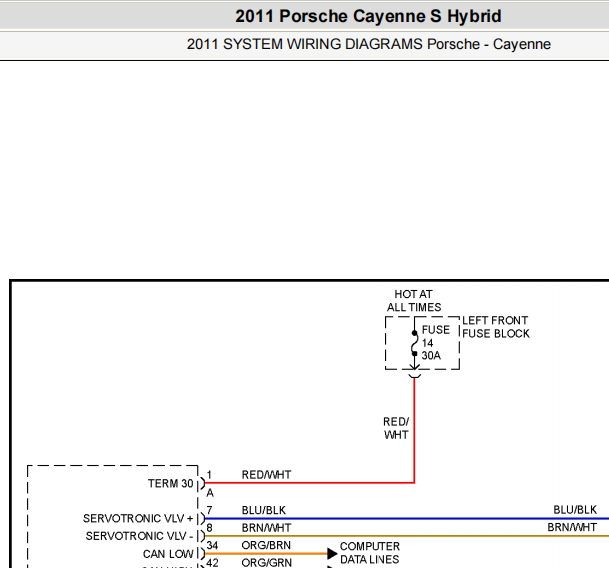The width and height of the screenshot is (609, 568).
Task: Click the 'BLU/BLK' label at the right edge
Action: tap(575, 510)
